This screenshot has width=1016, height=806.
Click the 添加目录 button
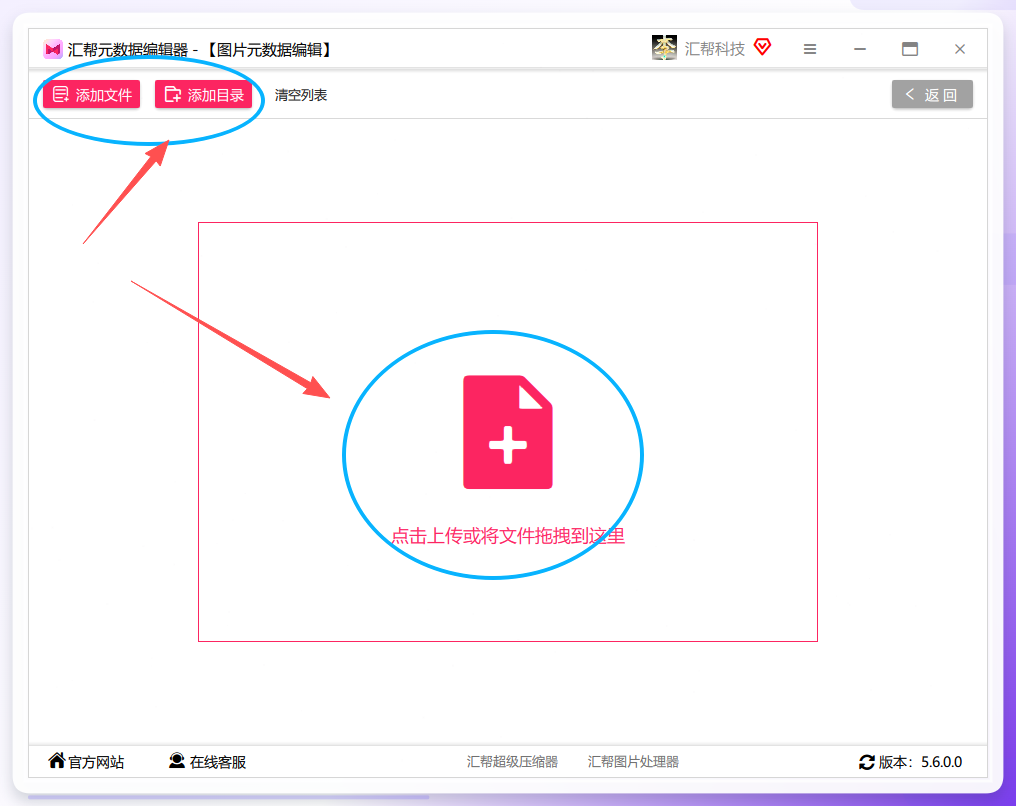203,95
